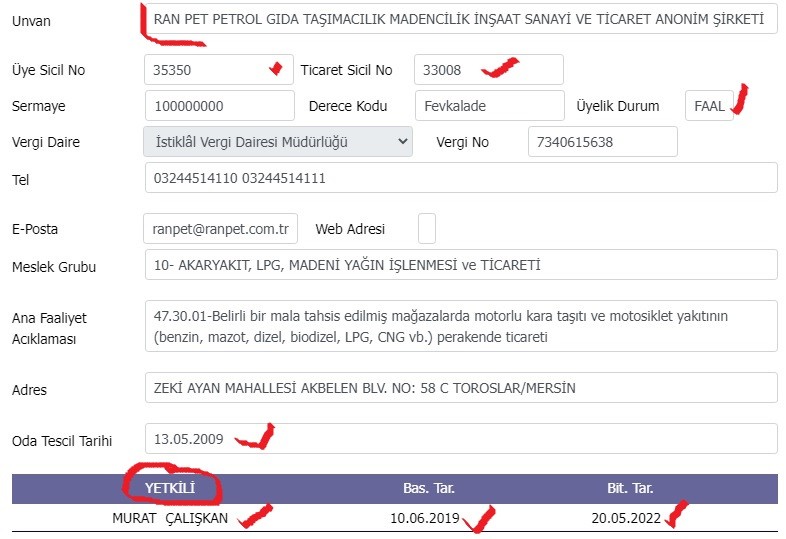Select the Üye Sicil No field 35350
Screen dimensions: 786x539
coord(219,70)
